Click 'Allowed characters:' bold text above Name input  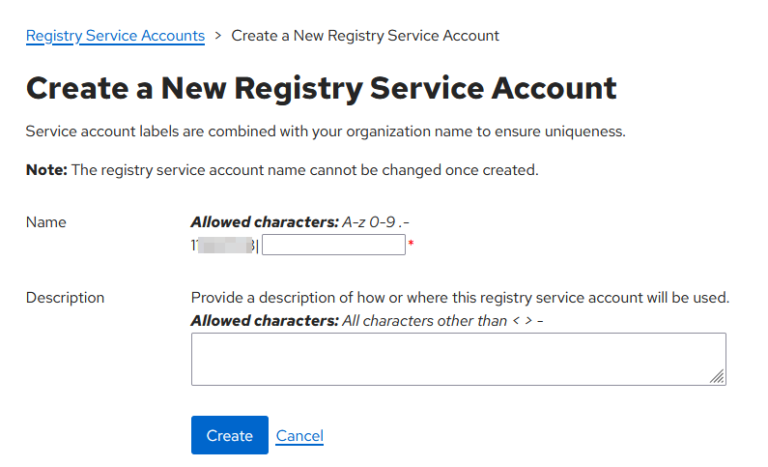[x=264, y=222]
